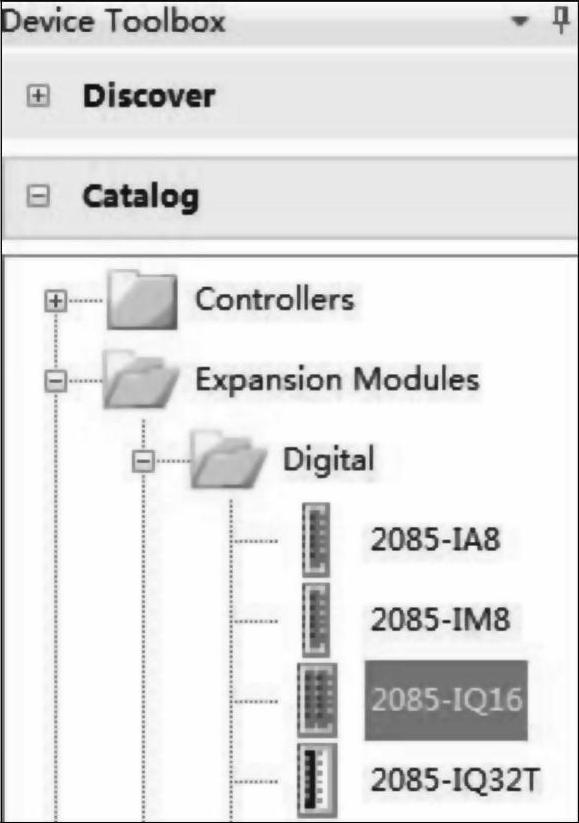Select the 2085-IQ32T label
The height and width of the screenshot is (823, 579).
455,780
